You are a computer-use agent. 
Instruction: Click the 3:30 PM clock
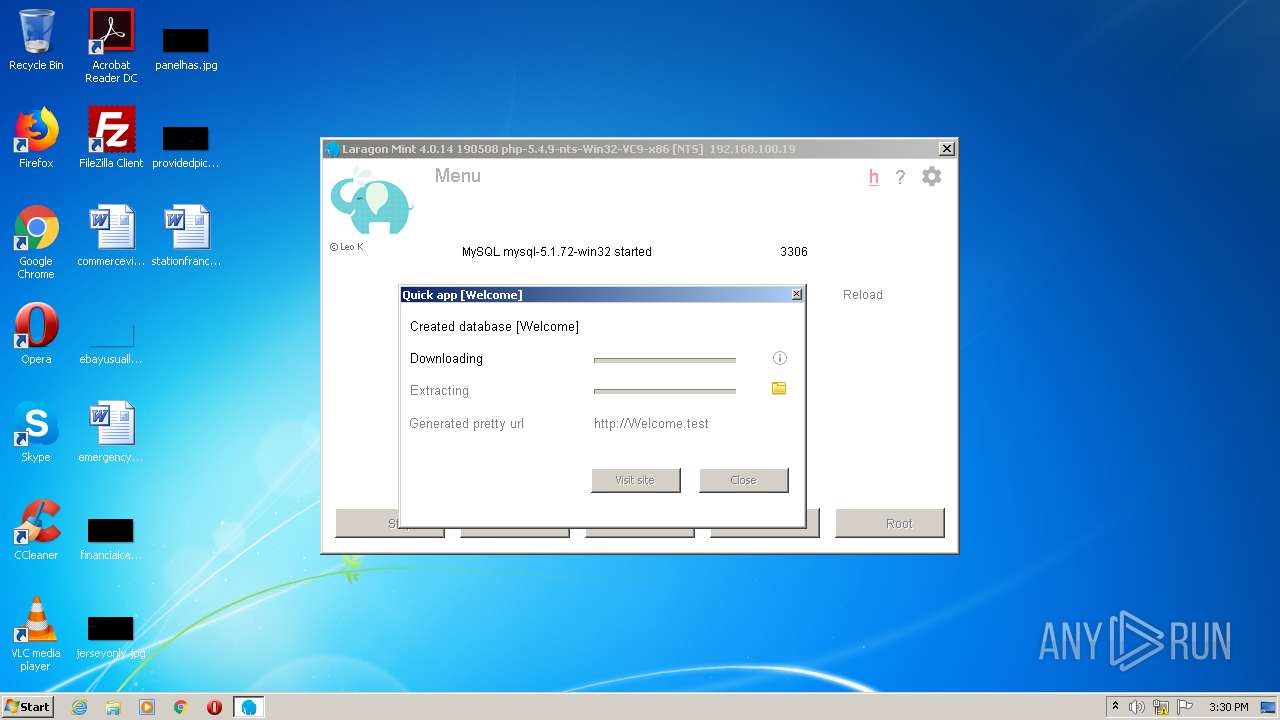[x=1228, y=707]
